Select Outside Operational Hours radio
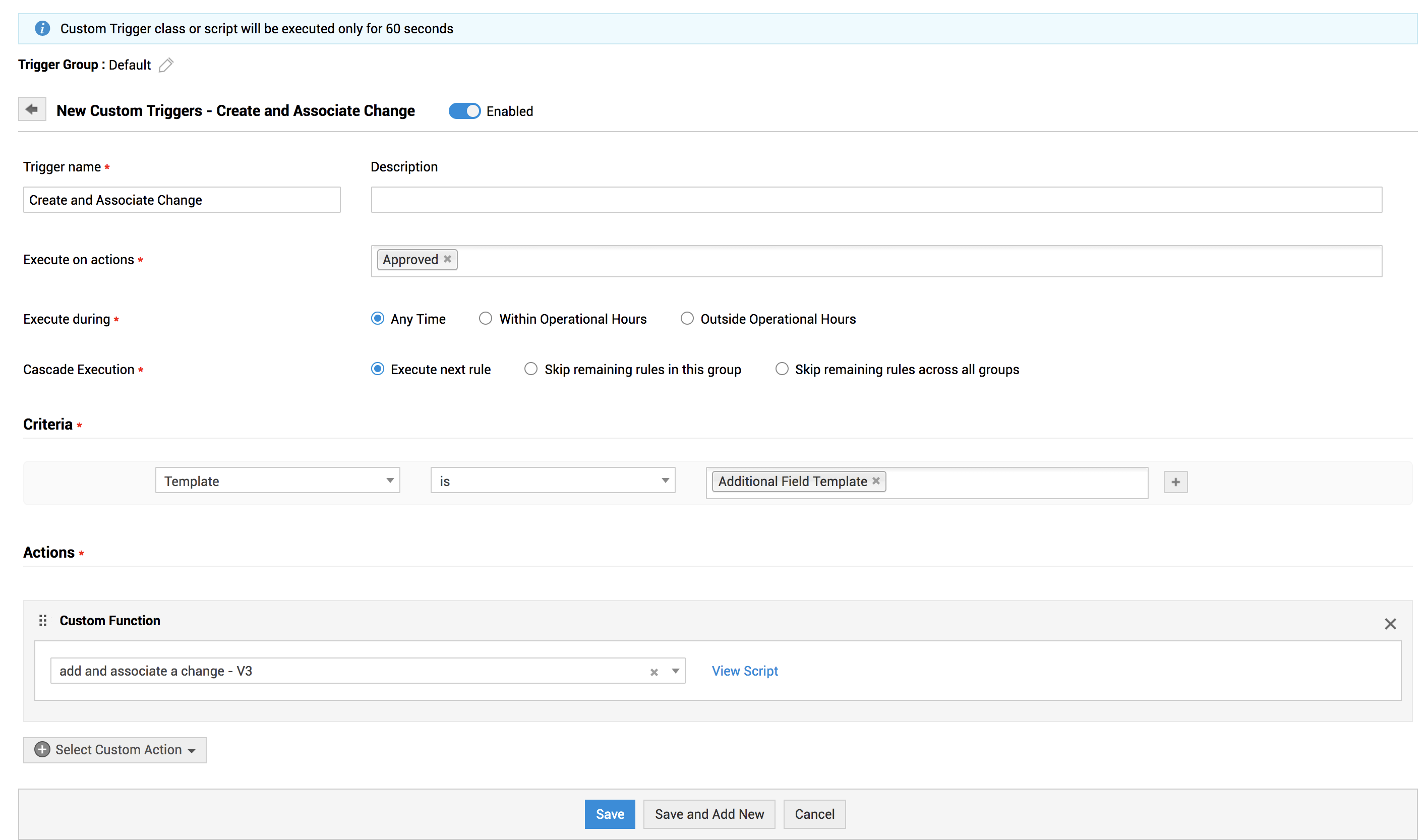 (686, 319)
